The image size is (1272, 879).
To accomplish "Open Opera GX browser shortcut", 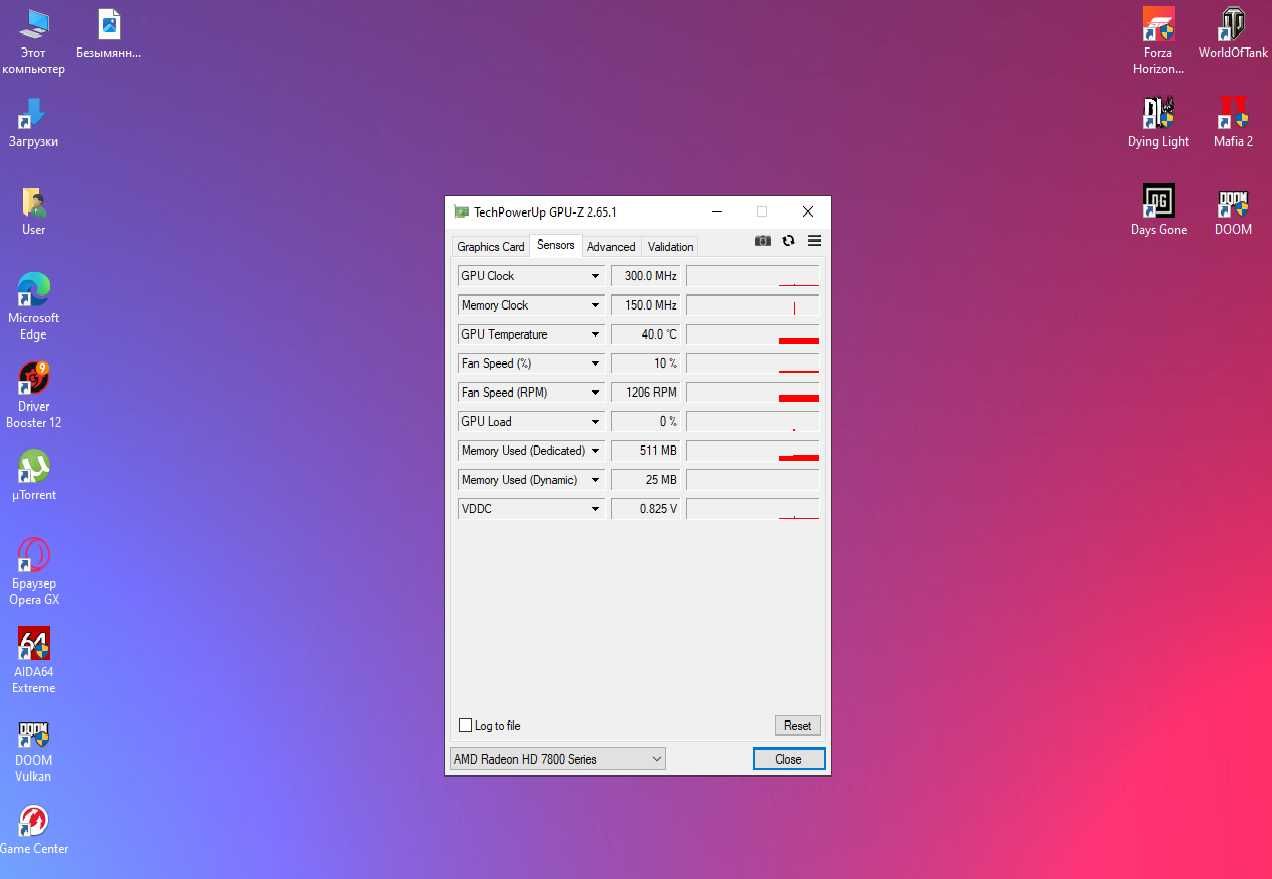I will 33,572.
